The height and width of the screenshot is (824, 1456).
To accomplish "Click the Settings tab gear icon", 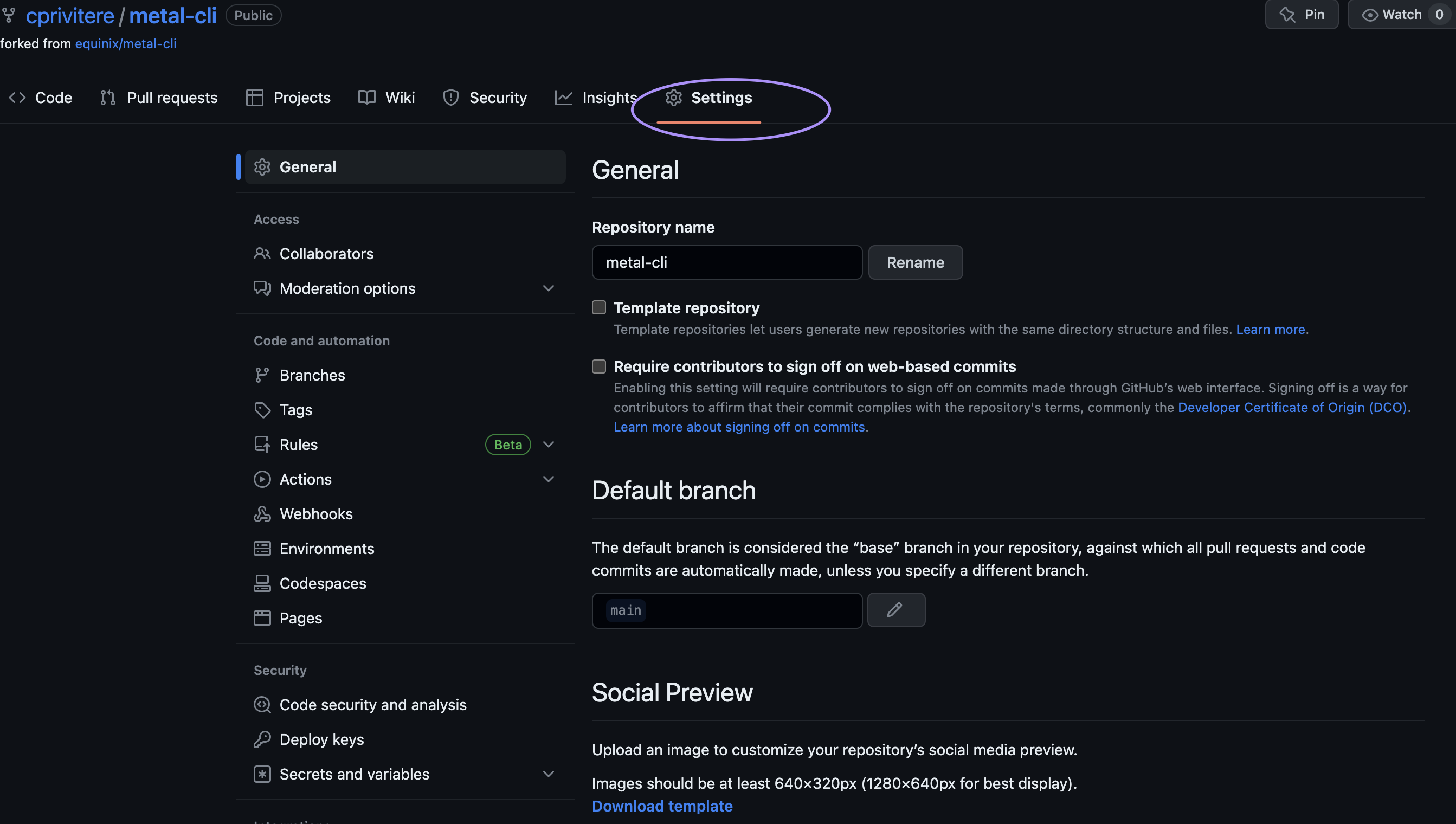I will 673,98.
